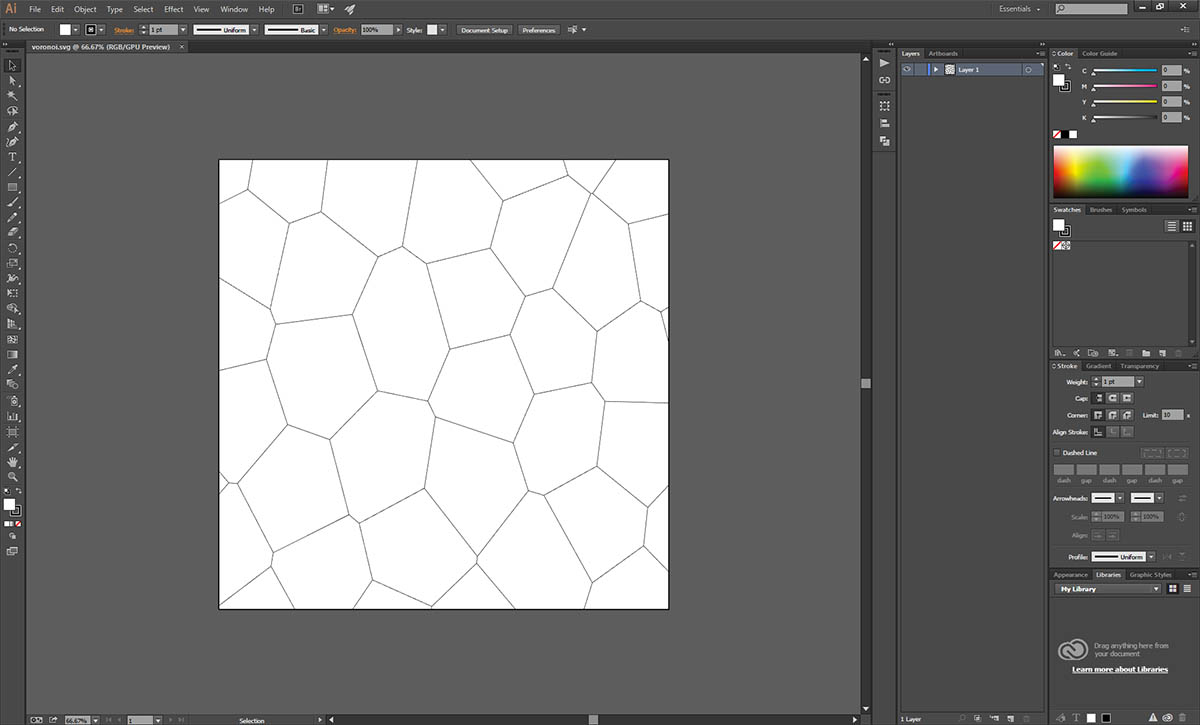Viewport: 1200px width, 725px height.
Task: Open the Essentials workspace dropdown
Action: pyautogui.click(x=1020, y=9)
